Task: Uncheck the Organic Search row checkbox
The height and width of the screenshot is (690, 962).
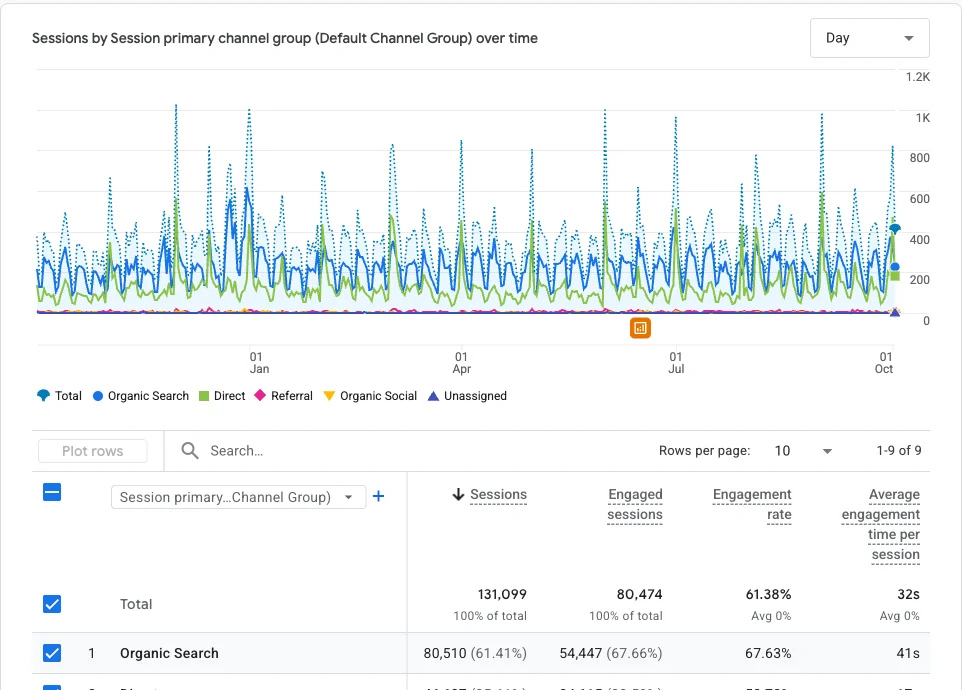Action: [x=52, y=653]
